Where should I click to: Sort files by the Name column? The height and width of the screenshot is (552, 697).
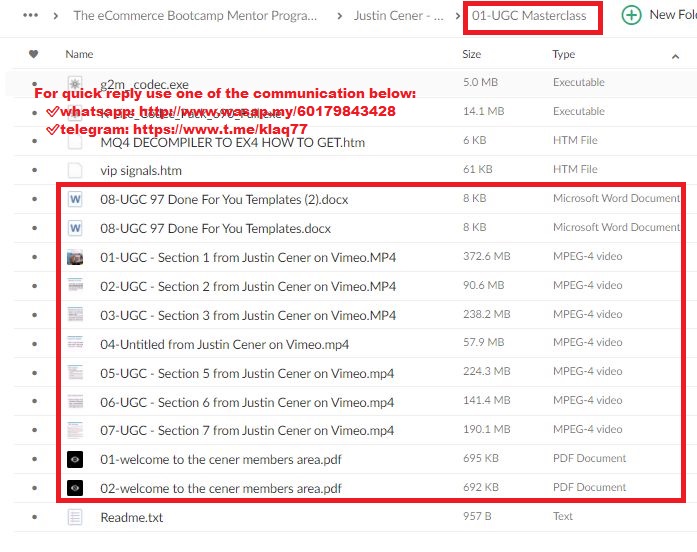[x=79, y=54]
